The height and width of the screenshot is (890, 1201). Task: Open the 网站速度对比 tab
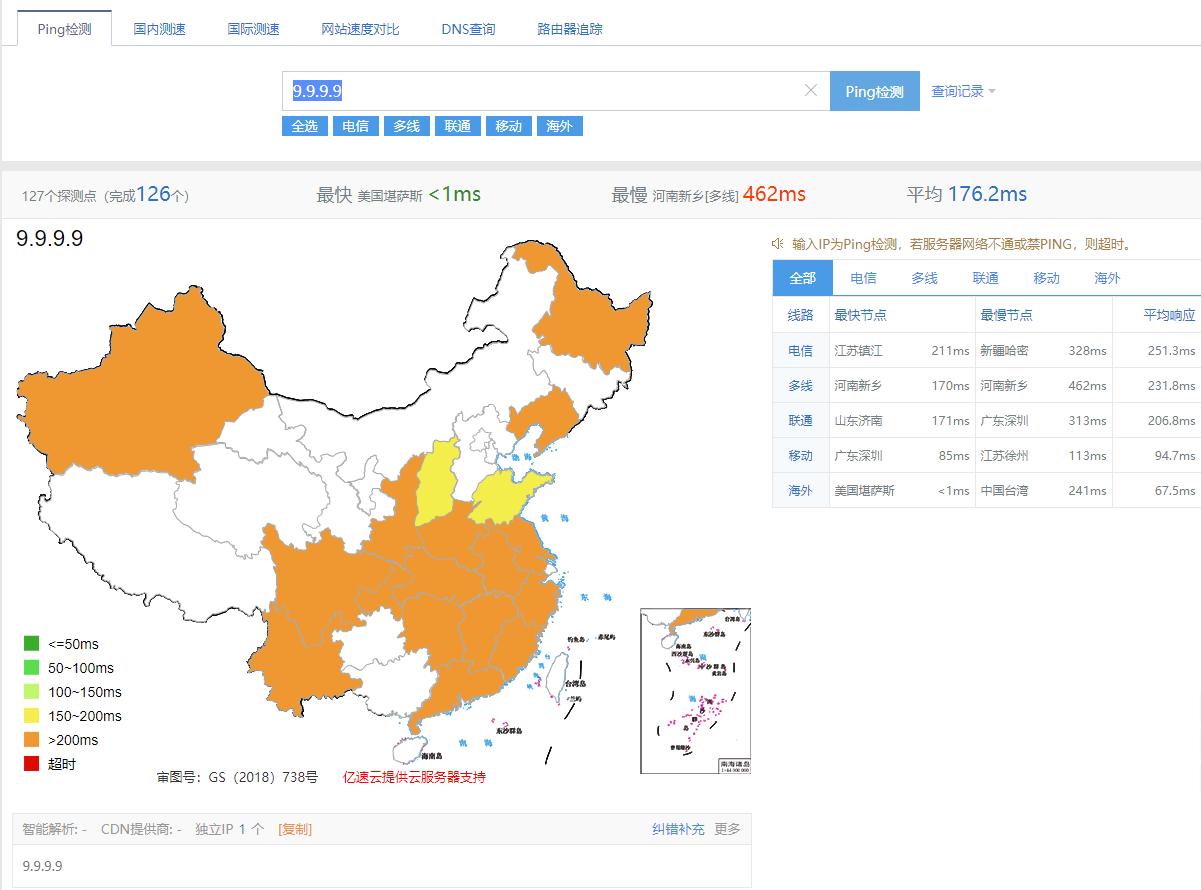[x=360, y=29]
